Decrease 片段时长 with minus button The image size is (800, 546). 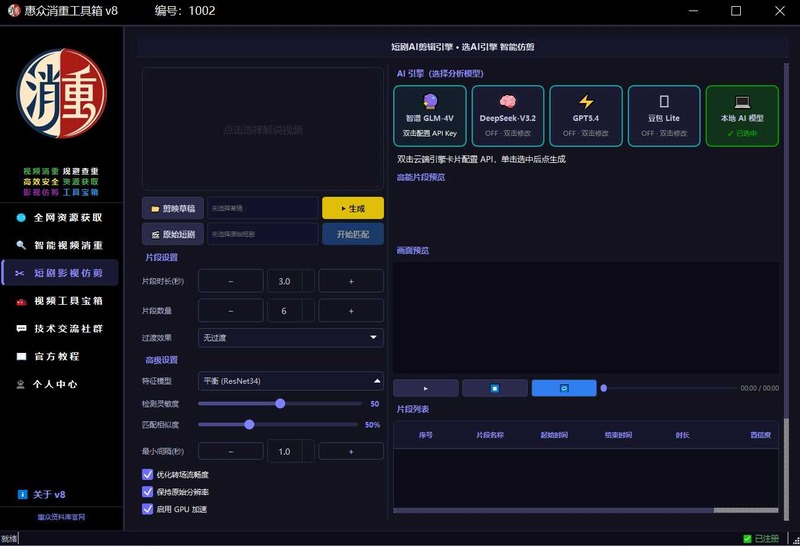(x=231, y=281)
